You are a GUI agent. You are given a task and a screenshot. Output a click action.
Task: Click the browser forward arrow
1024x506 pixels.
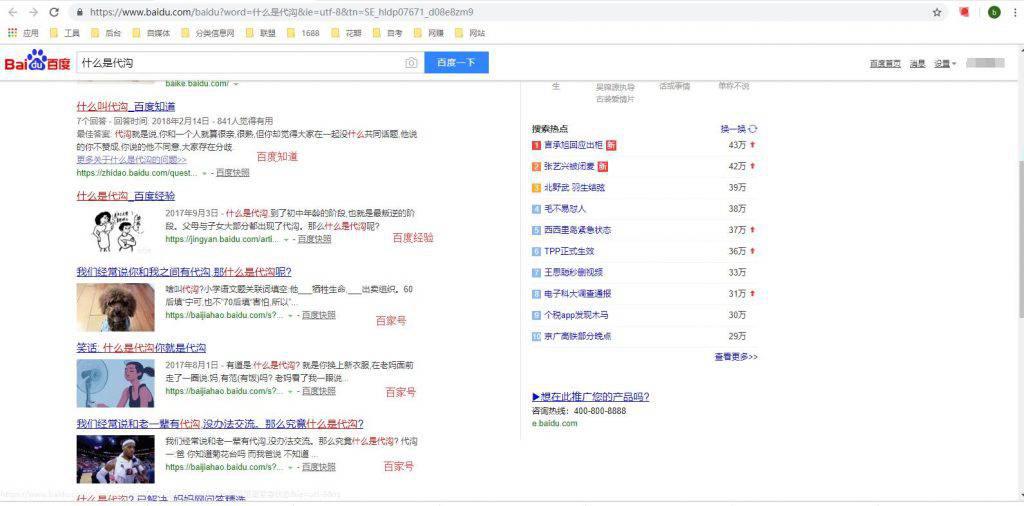(33, 12)
